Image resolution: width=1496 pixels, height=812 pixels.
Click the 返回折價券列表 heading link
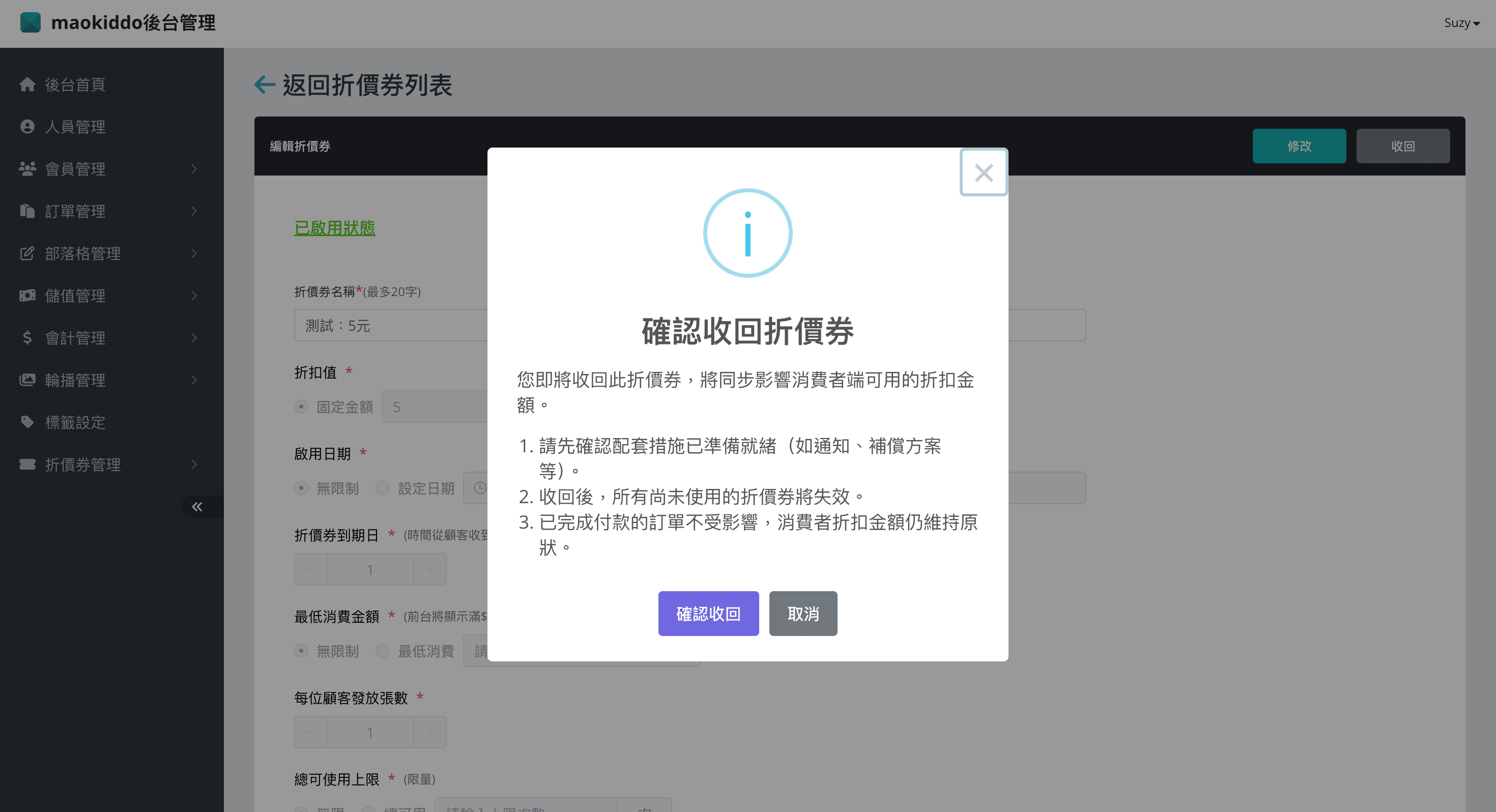pos(367,85)
